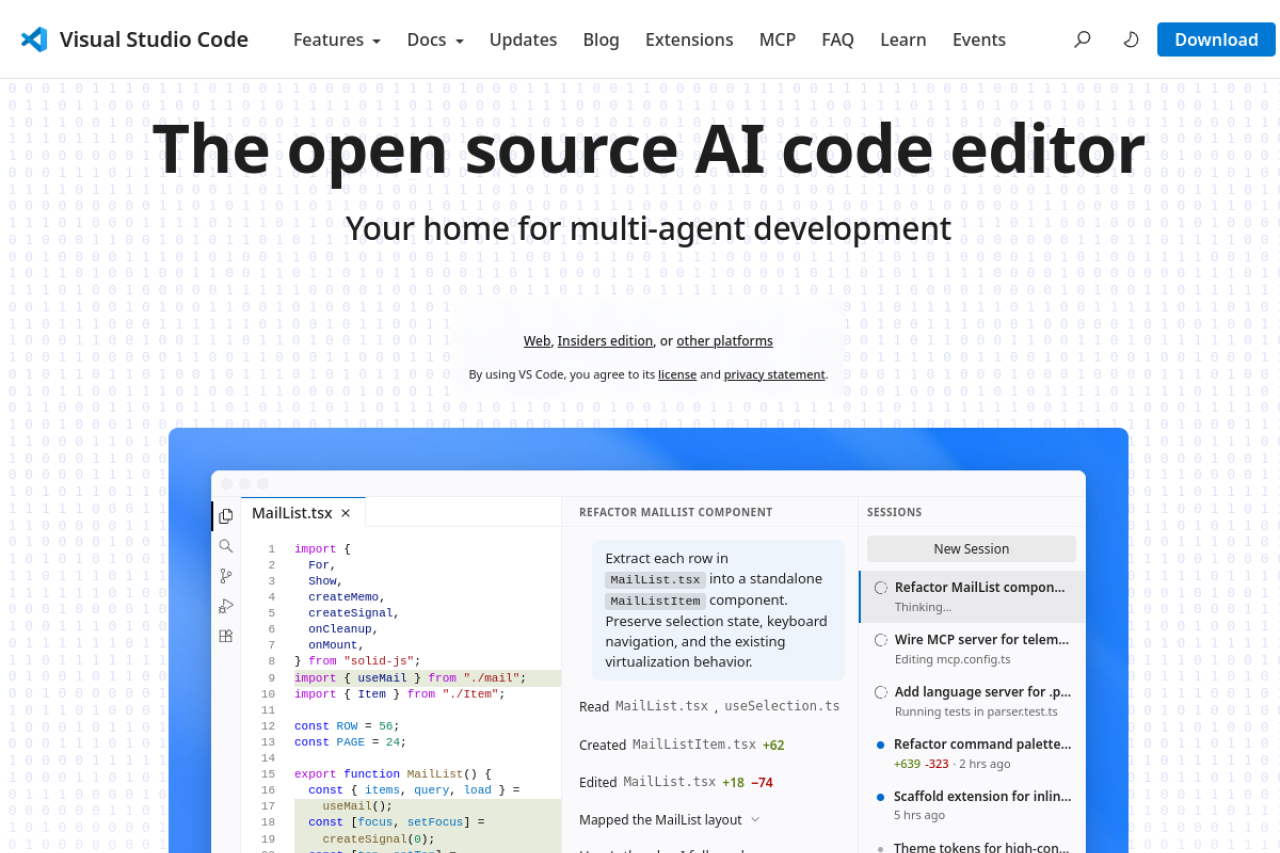Open the Source Control branch icon
1280x853 pixels.
[x=226, y=576]
